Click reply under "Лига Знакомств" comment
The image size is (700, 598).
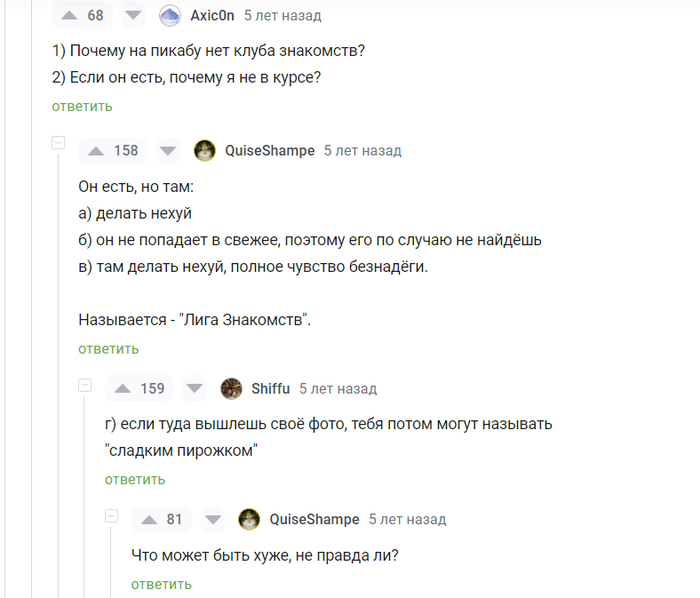(108, 349)
